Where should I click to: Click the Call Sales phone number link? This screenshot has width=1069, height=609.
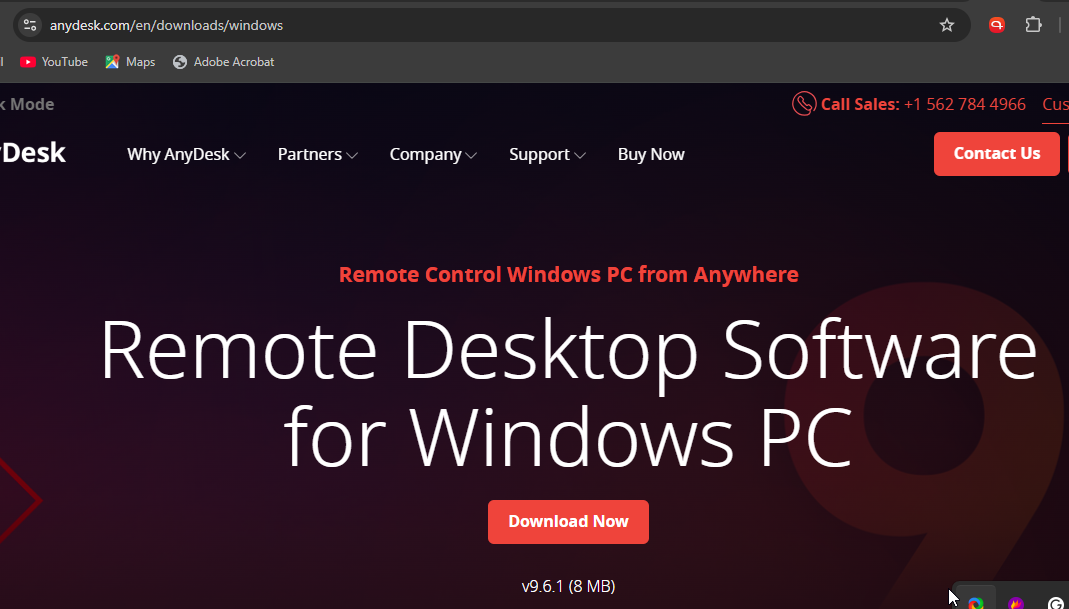click(x=965, y=104)
